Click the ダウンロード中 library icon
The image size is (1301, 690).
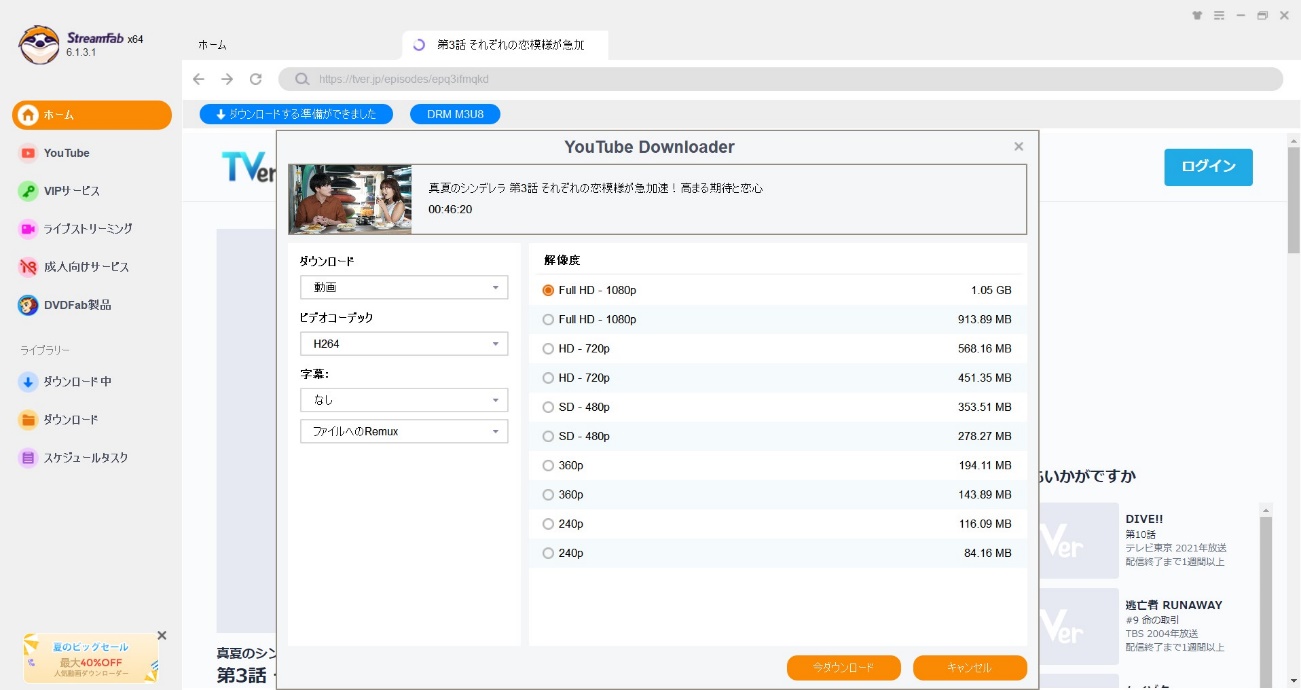28,381
